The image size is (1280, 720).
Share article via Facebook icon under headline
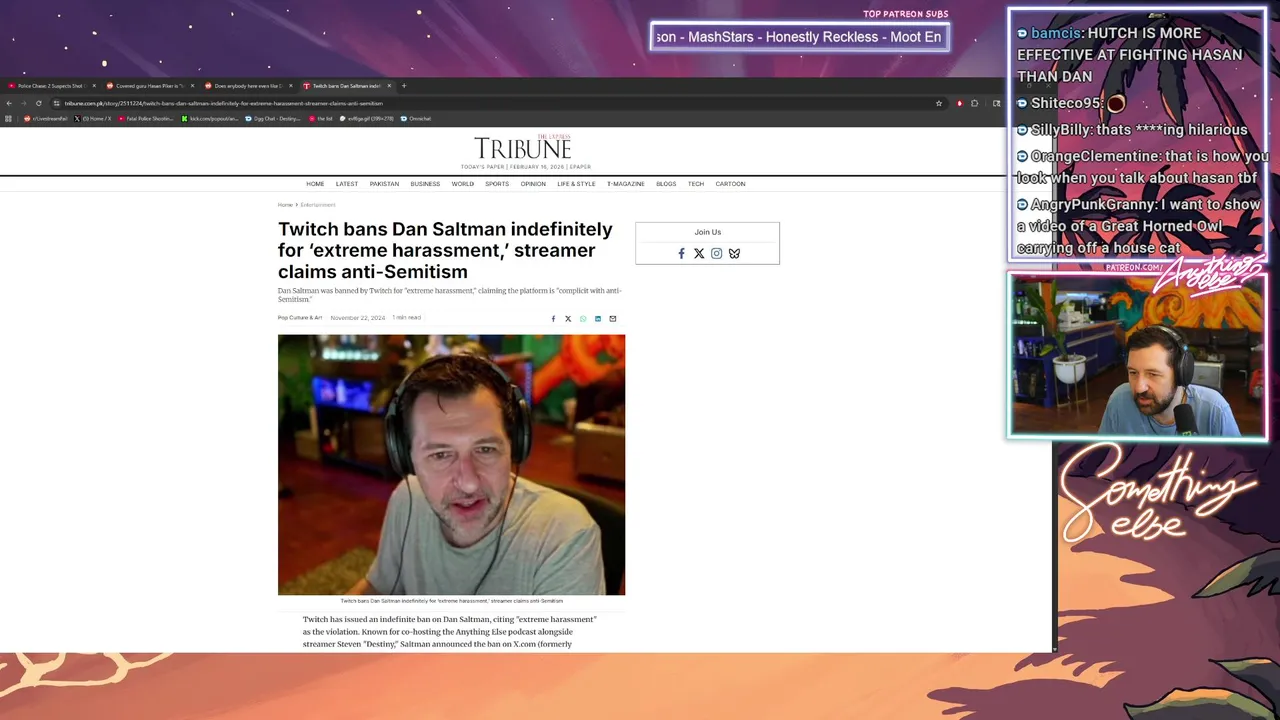point(553,319)
